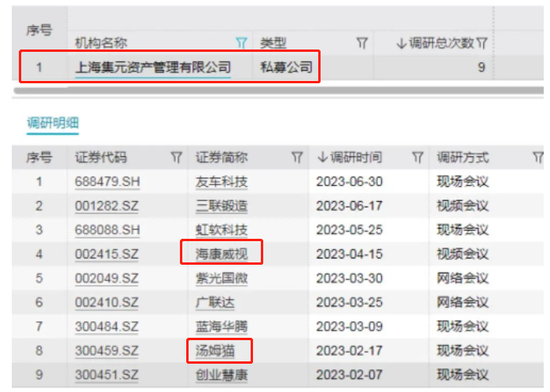Select the 调研总次数 value 9
This screenshot has height=392, width=550.
(x=481, y=67)
